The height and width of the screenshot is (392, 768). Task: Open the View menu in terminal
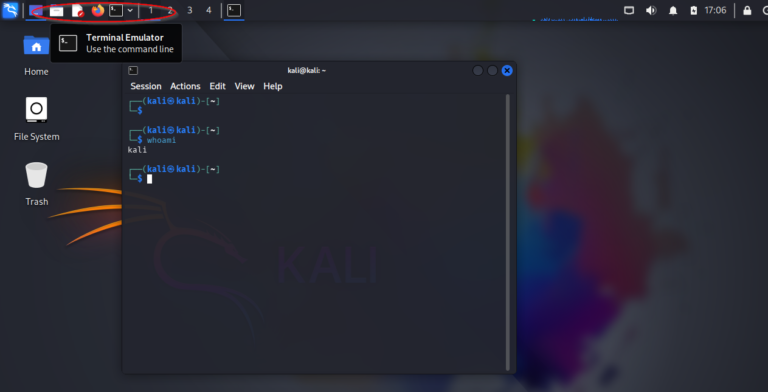[x=244, y=86]
